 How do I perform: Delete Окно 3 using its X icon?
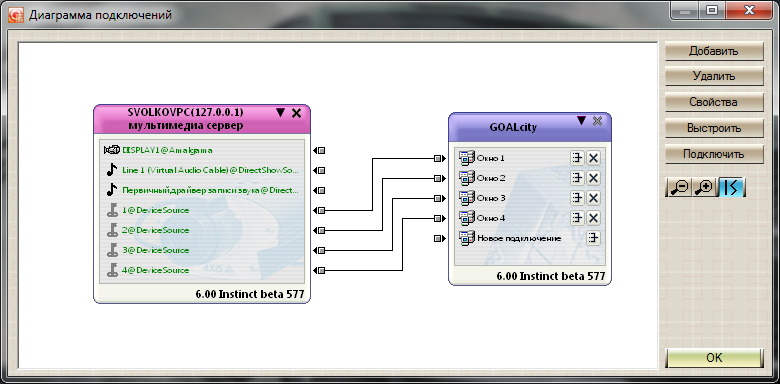coord(593,198)
